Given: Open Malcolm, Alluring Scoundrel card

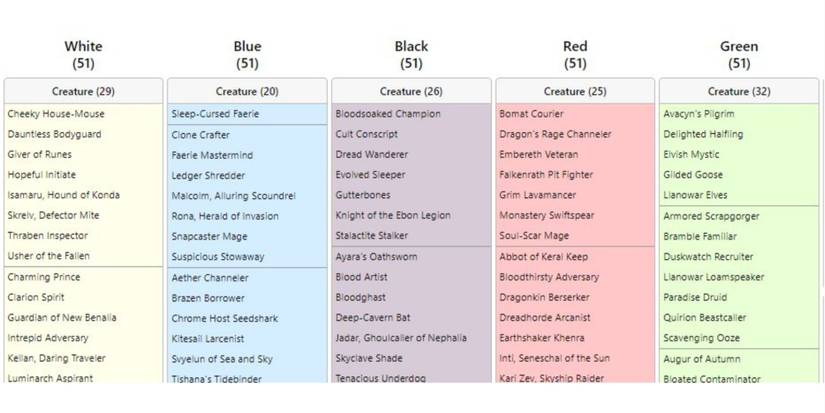Looking at the screenshot, I should pyautogui.click(x=233, y=195).
